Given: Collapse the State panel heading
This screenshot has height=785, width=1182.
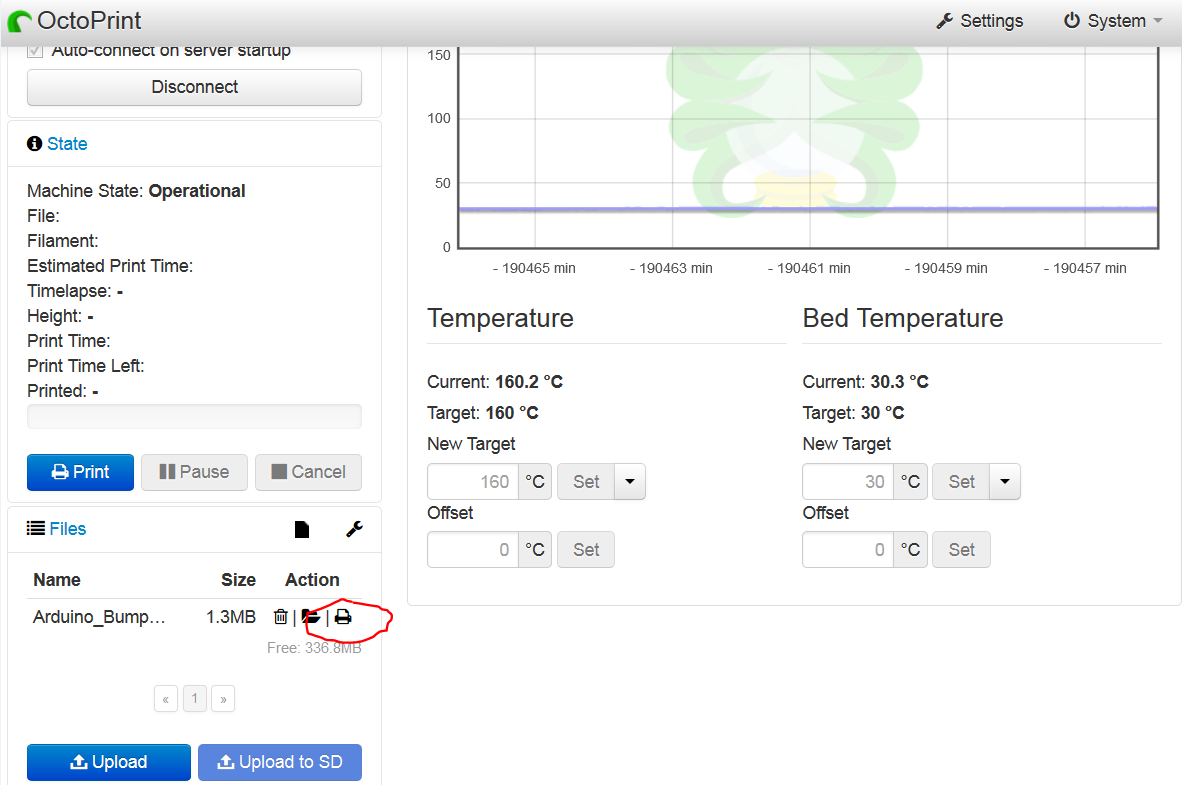Looking at the screenshot, I should click(x=67, y=144).
